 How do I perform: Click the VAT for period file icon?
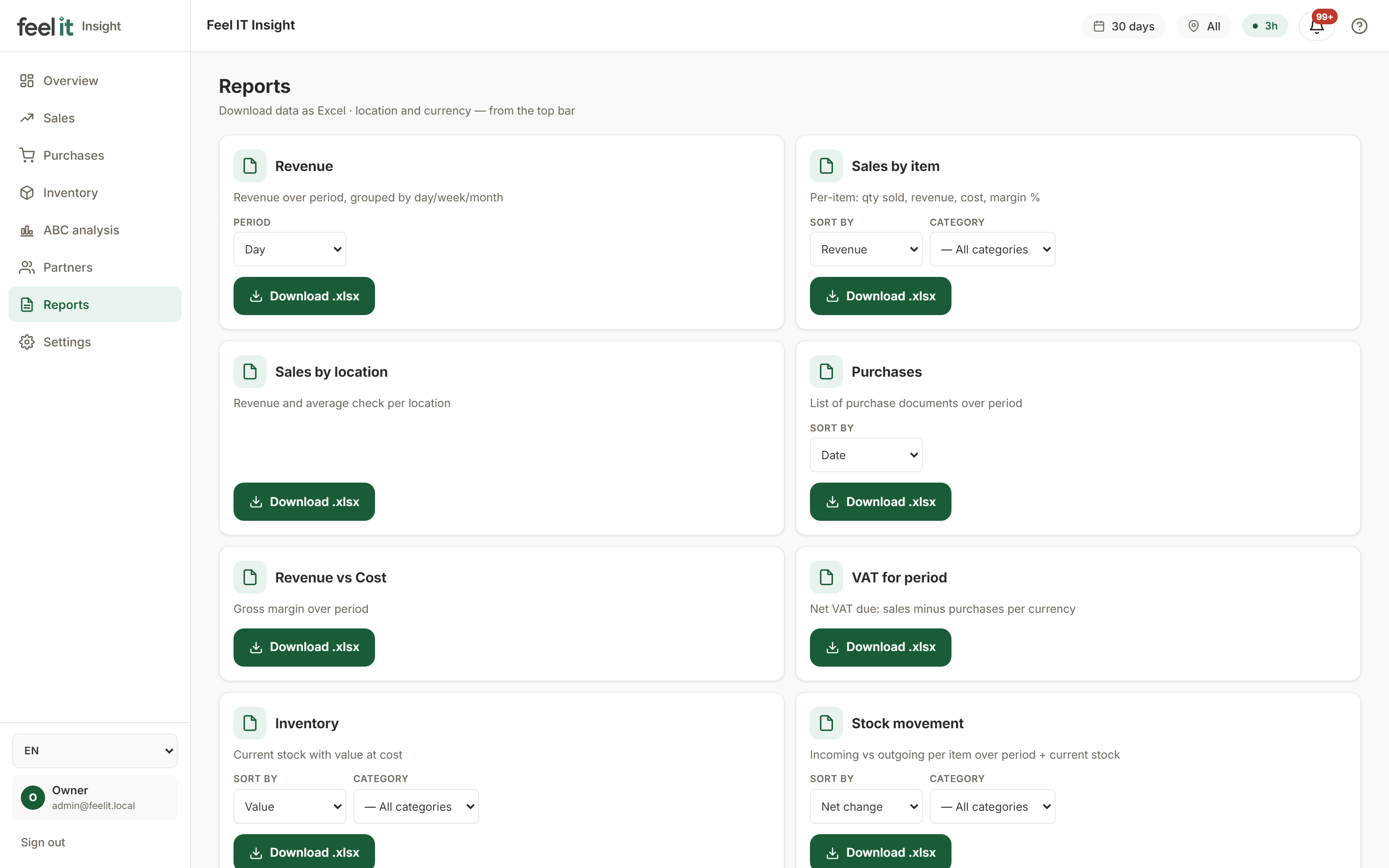coord(826,577)
